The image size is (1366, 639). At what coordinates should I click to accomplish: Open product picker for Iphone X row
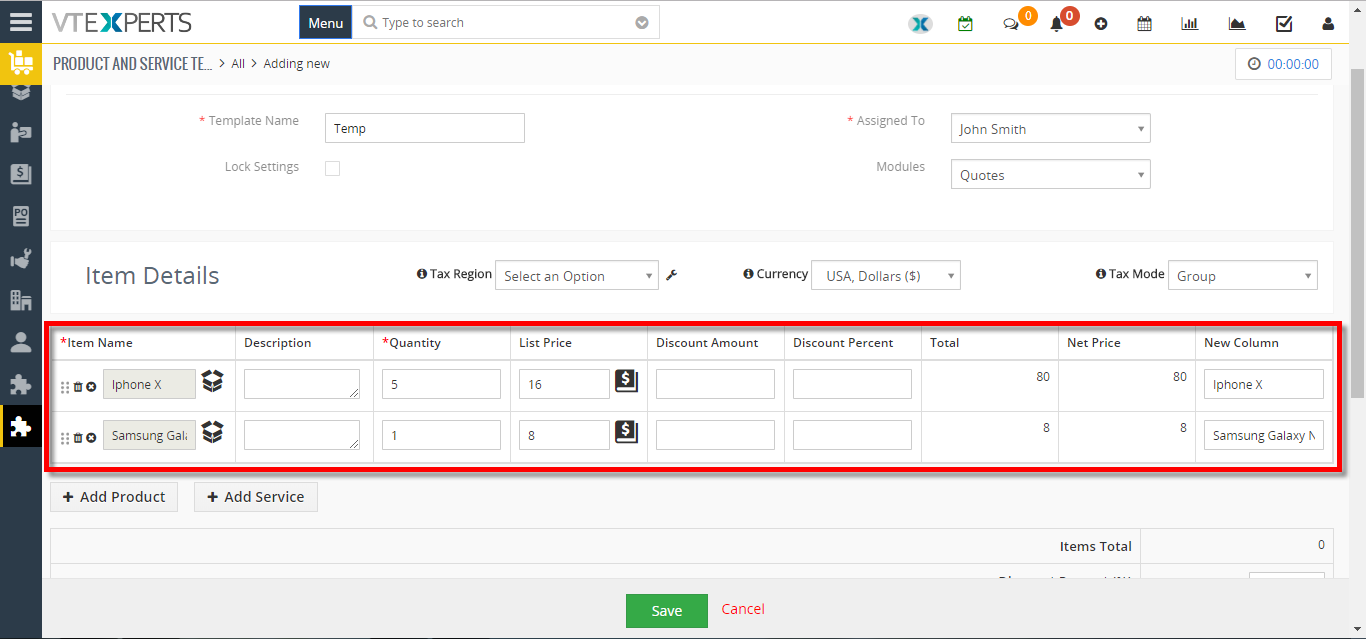click(x=212, y=381)
